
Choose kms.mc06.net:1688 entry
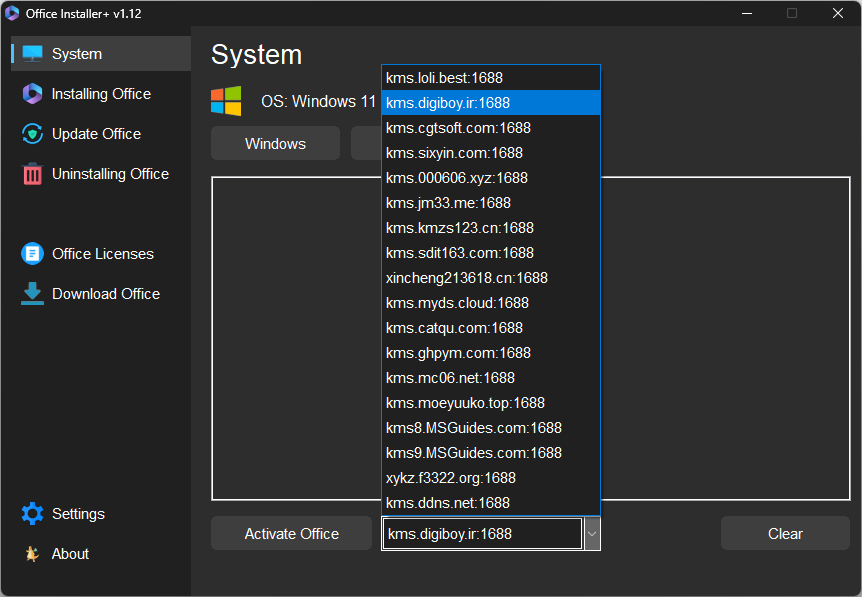(491, 378)
